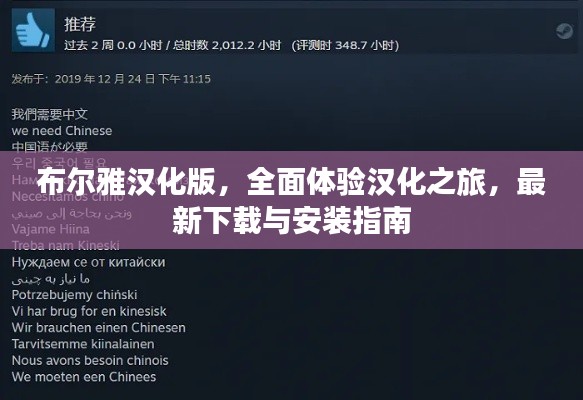Click the line Nous avons besoin chinois
This screenshot has height=400, width=583.
[90, 360]
